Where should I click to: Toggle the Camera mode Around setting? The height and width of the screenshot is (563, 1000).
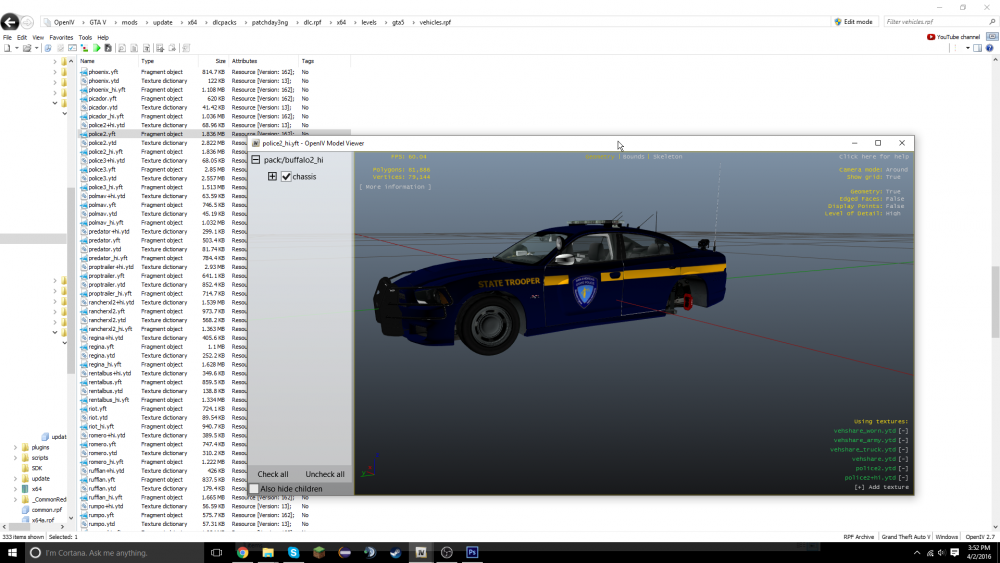[x=873, y=170]
